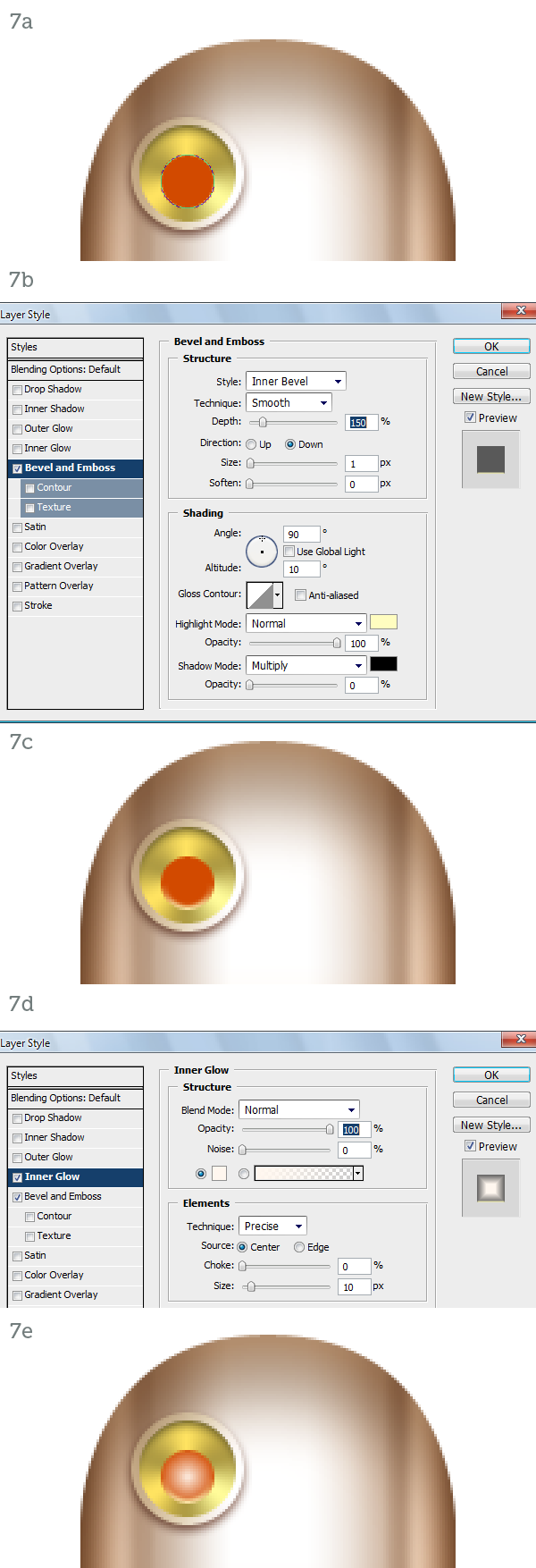Toggle Preview checkbox in Inner Glow dialog
This screenshot has width=536, height=1568.
470,1146
